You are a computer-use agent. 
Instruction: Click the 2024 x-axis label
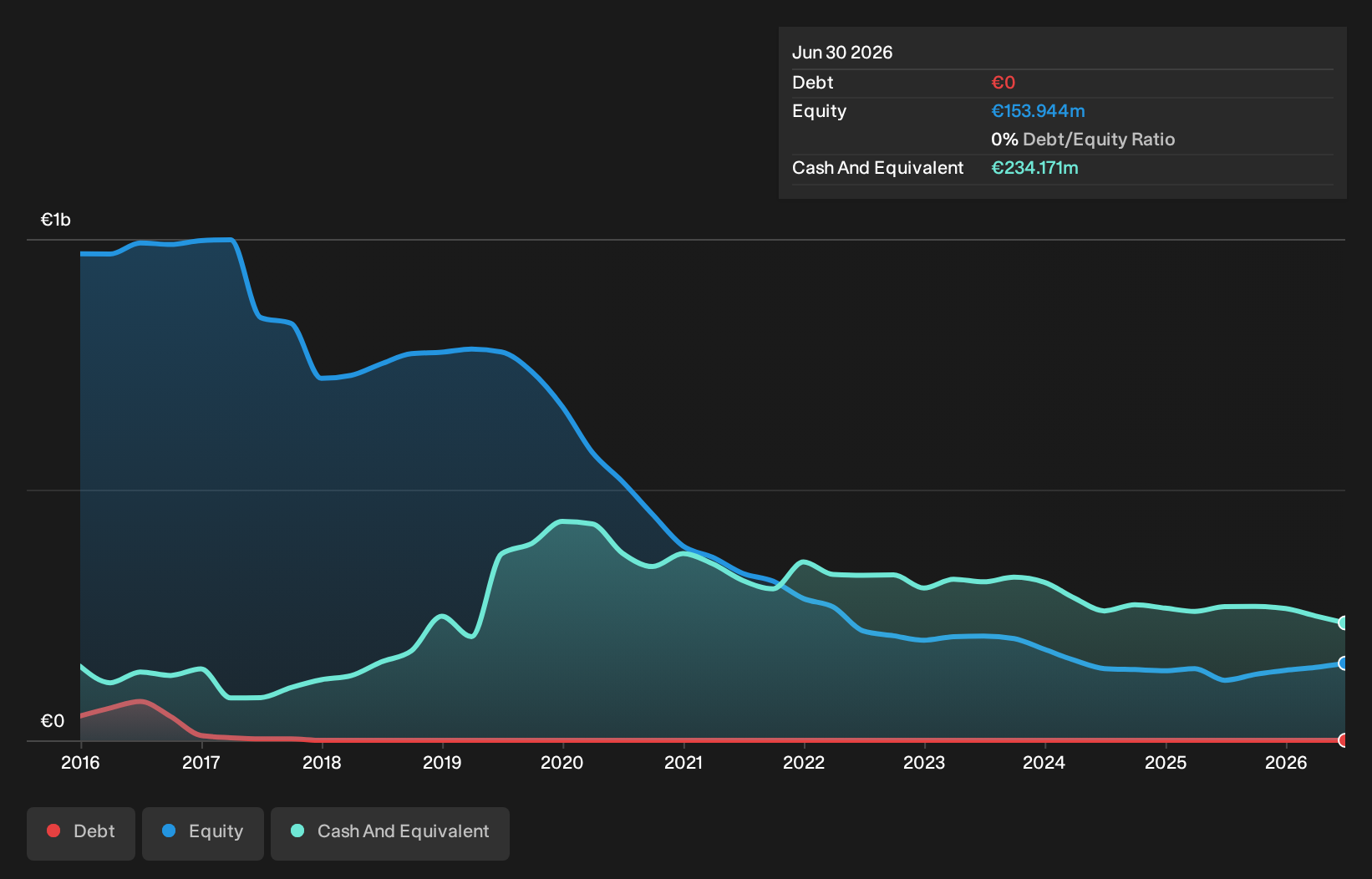pos(1044,762)
